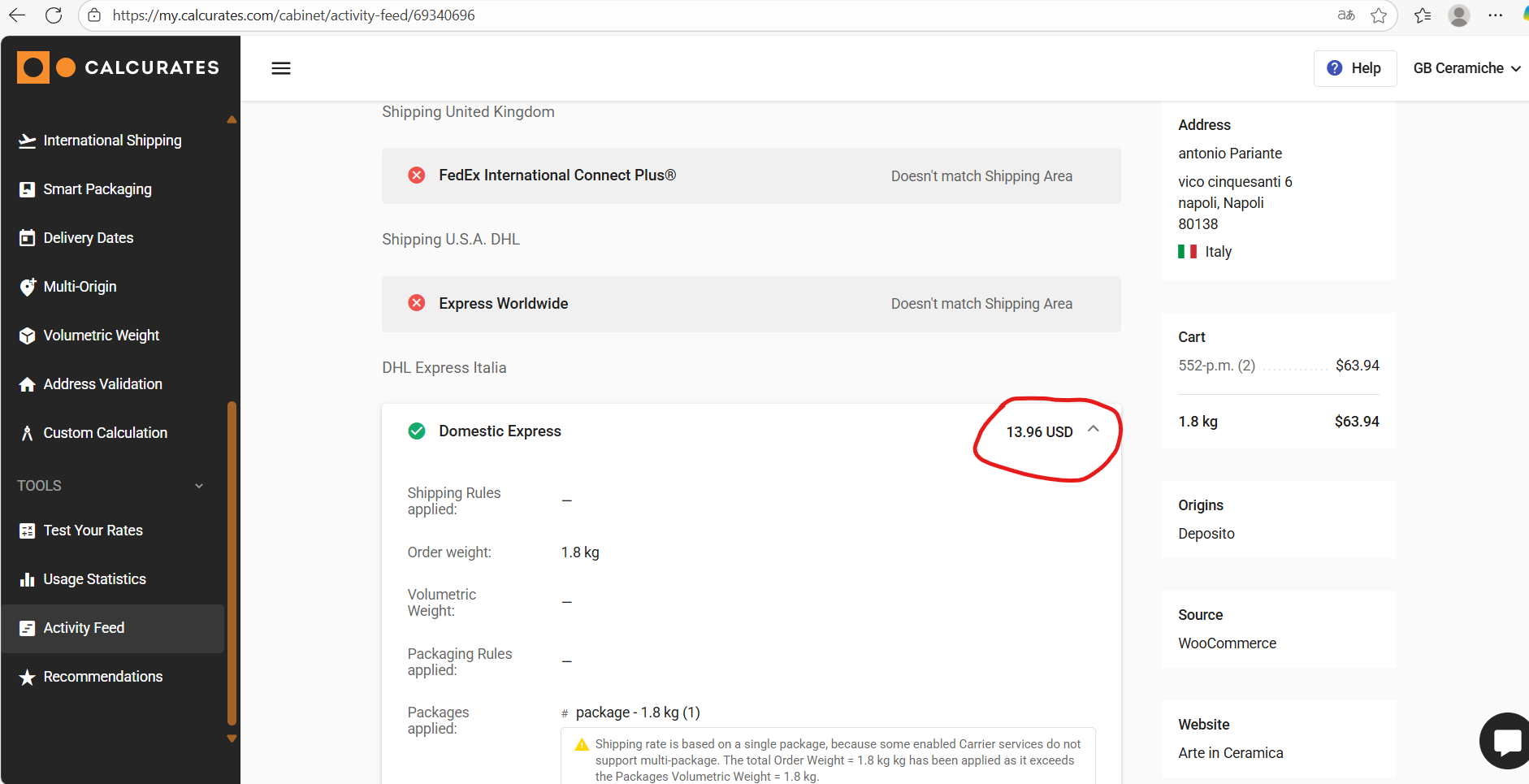Click the hamburger menu icon

[x=281, y=68]
